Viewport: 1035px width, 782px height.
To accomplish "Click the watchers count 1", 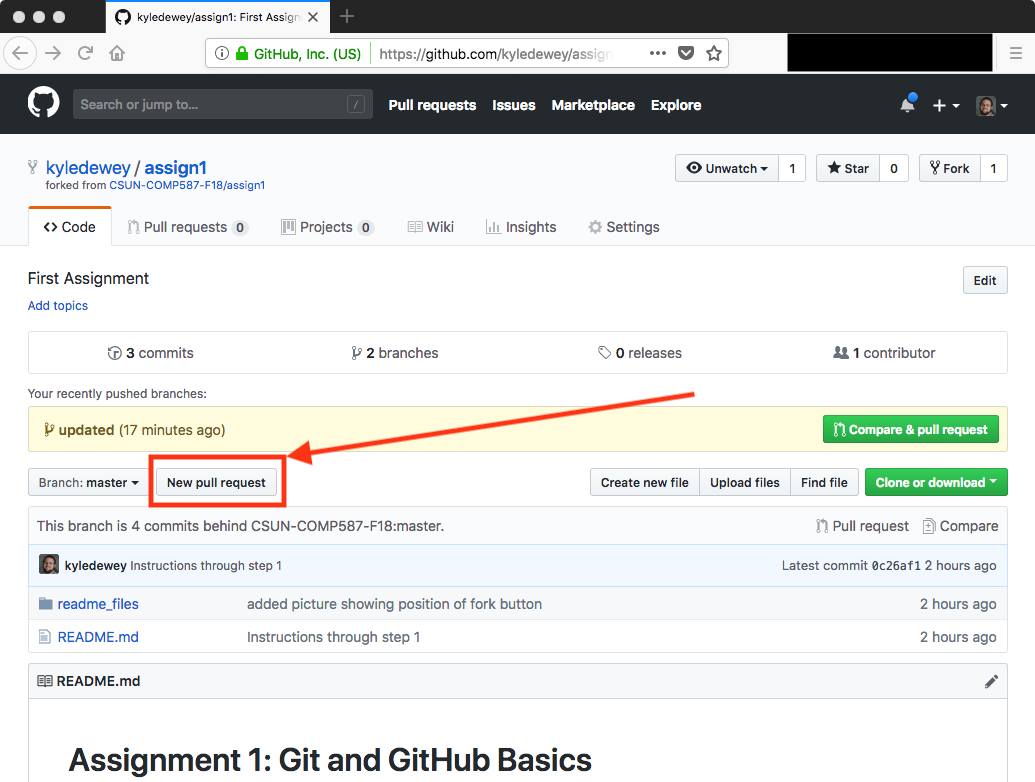I will [792, 168].
